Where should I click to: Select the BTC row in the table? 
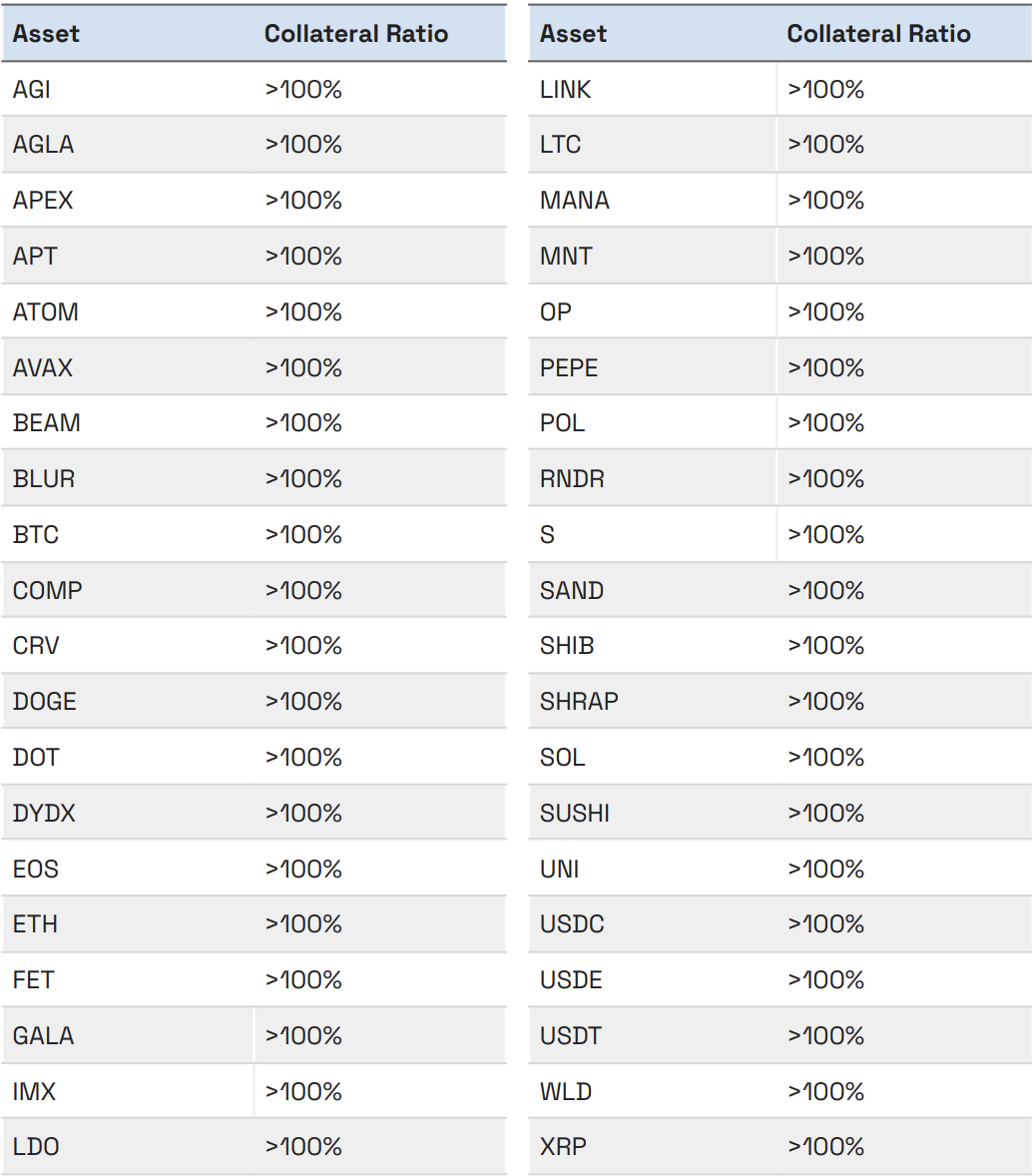pos(36,535)
